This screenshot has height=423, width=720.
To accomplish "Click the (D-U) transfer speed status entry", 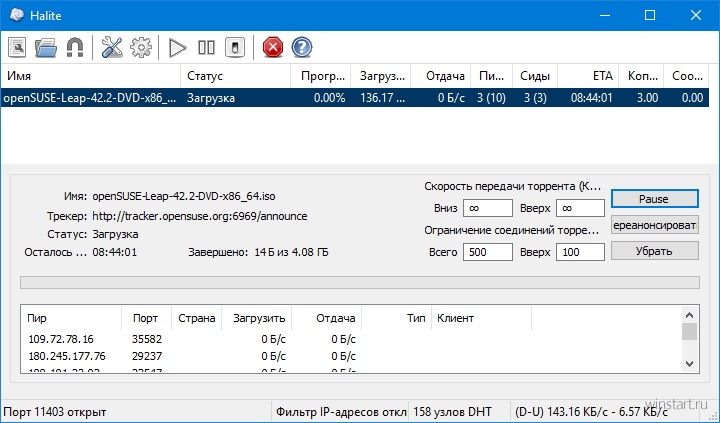I will pos(592,412).
